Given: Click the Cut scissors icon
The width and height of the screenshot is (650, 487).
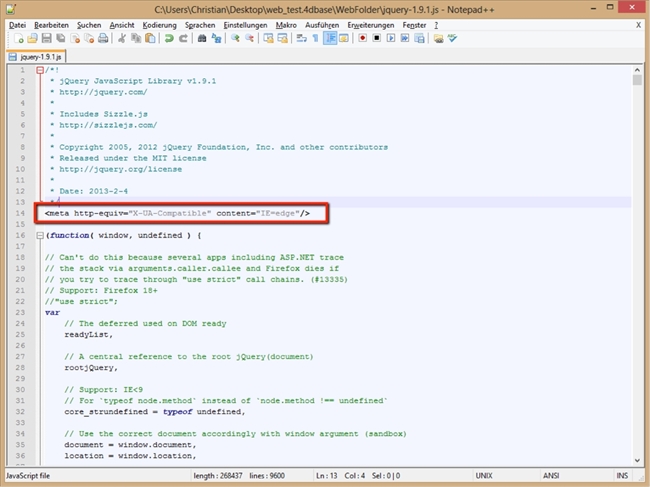Looking at the screenshot, I should click(121, 38).
